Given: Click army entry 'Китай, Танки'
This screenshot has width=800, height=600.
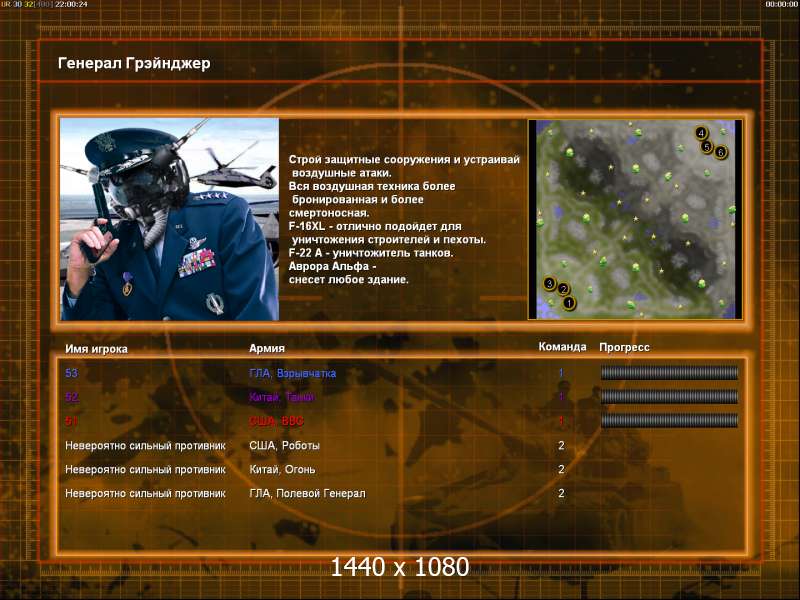Looking at the screenshot, I should (x=282, y=397).
